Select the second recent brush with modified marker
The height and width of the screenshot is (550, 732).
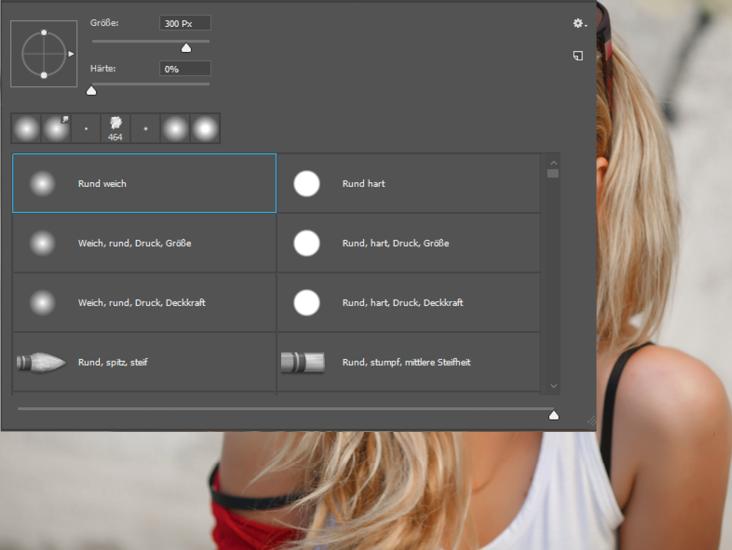click(x=56, y=128)
